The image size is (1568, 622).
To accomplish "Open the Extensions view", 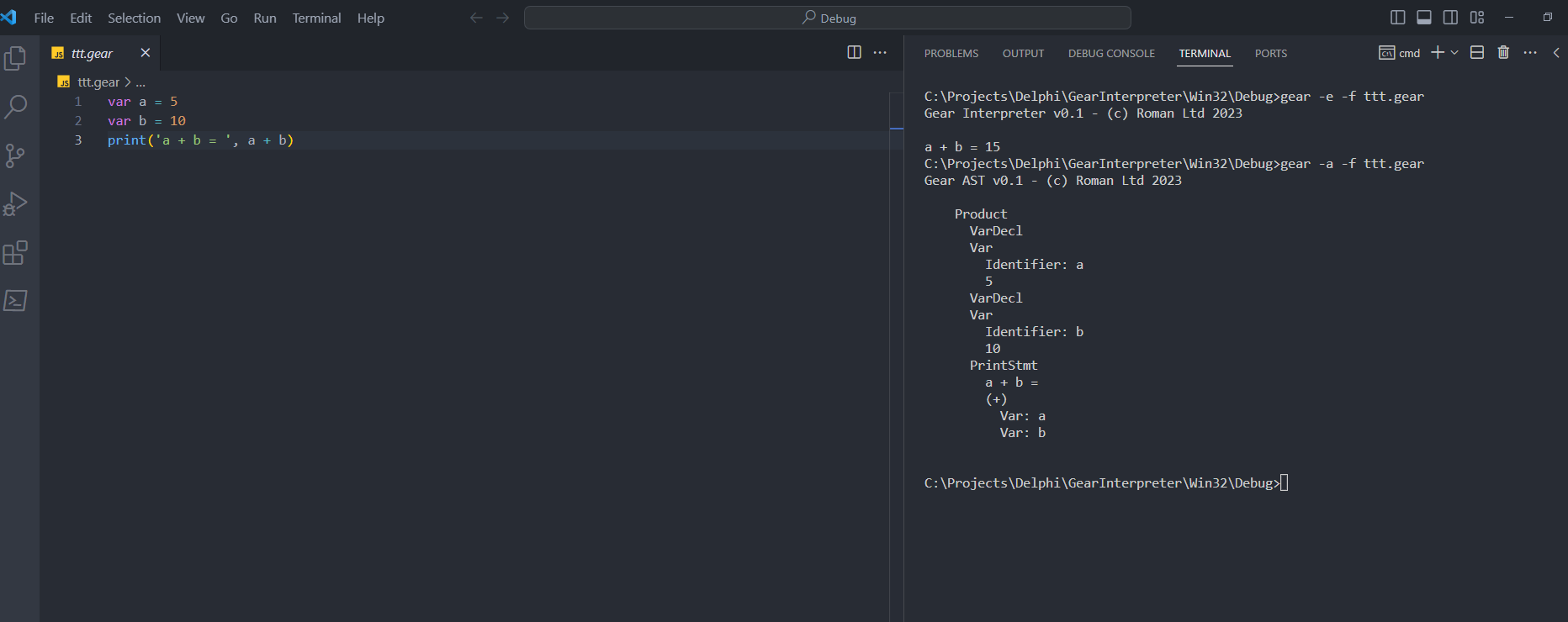I will pyautogui.click(x=15, y=253).
